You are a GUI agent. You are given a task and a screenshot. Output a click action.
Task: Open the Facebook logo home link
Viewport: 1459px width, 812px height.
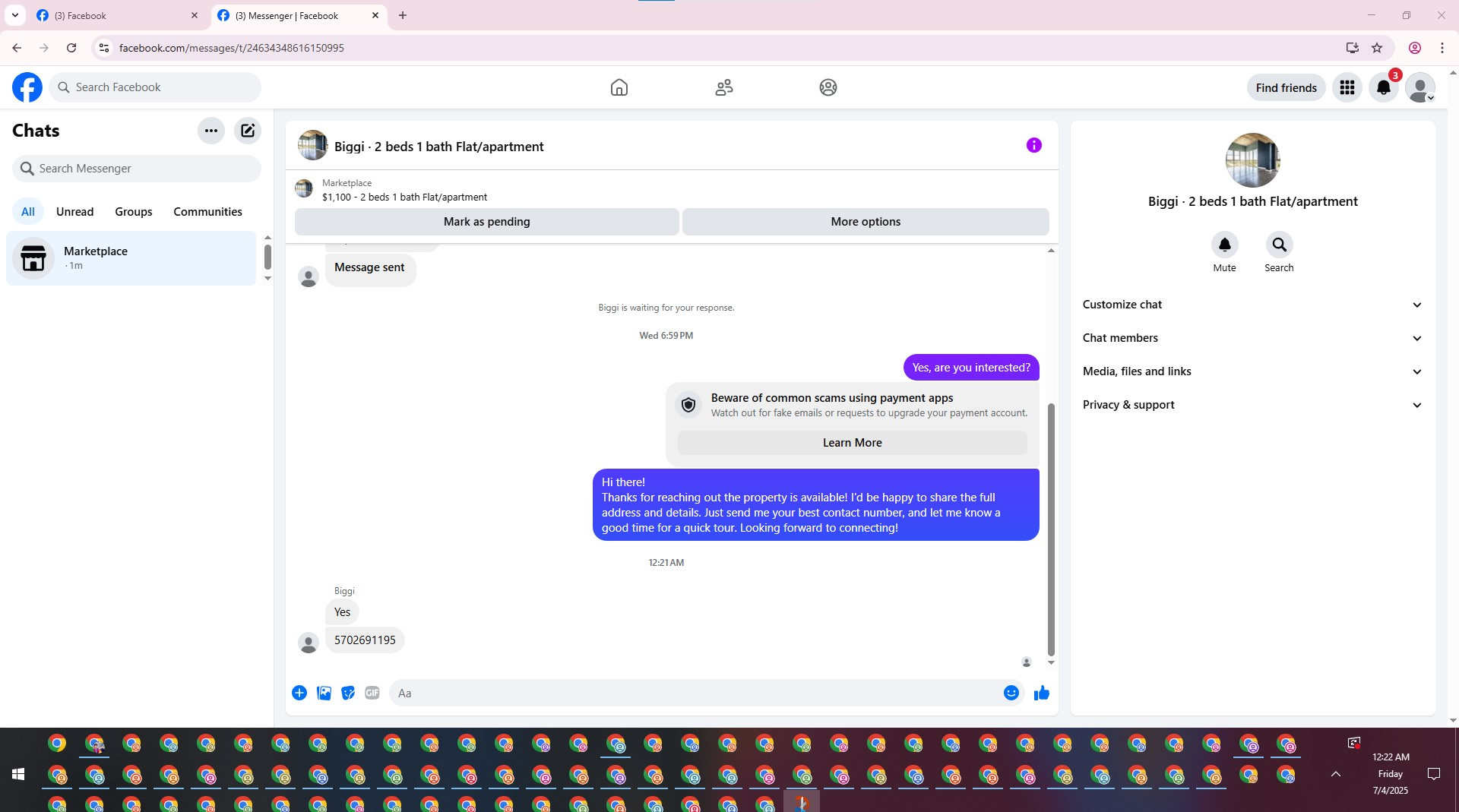click(27, 87)
